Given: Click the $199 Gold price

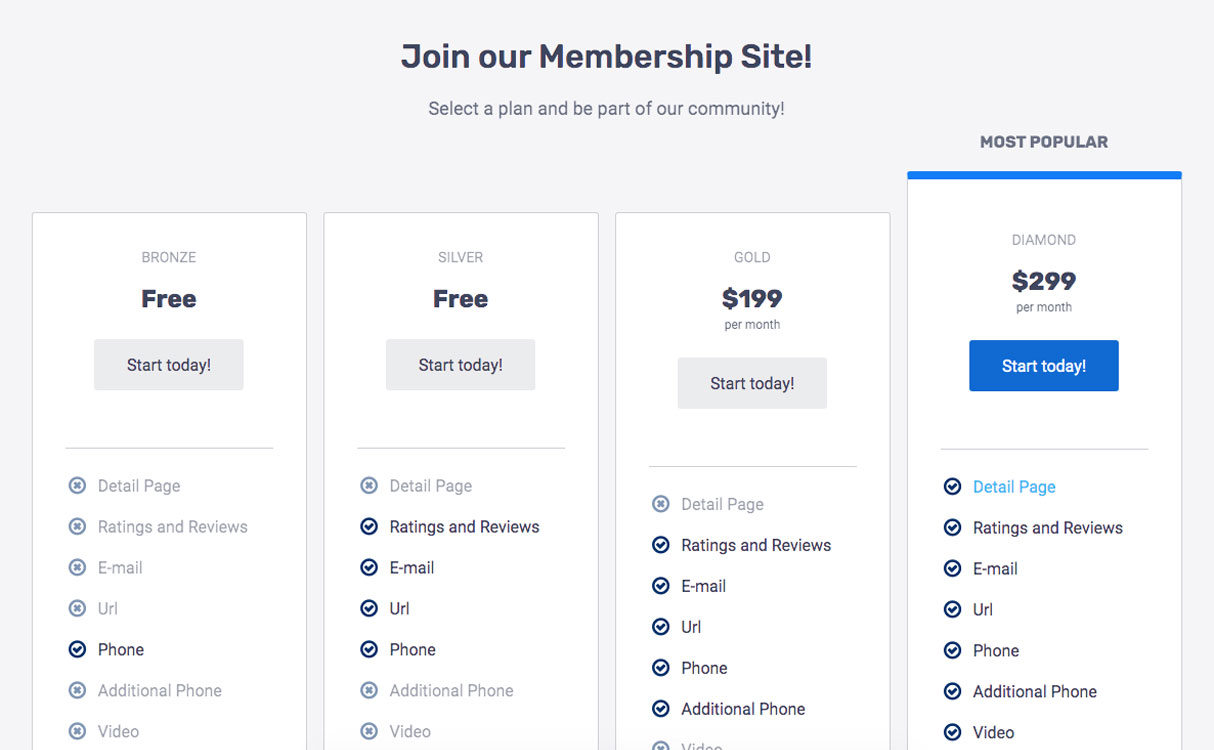Looking at the screenshot, I should (752, 299).
